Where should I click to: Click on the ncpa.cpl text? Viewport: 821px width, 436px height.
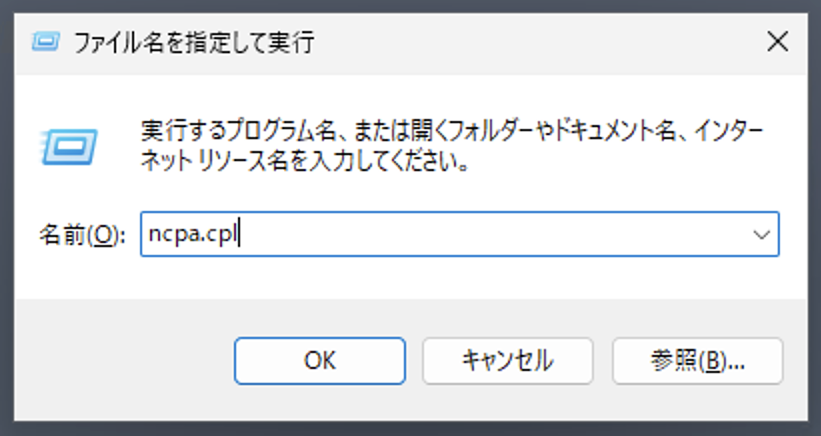tap(193, 234)
